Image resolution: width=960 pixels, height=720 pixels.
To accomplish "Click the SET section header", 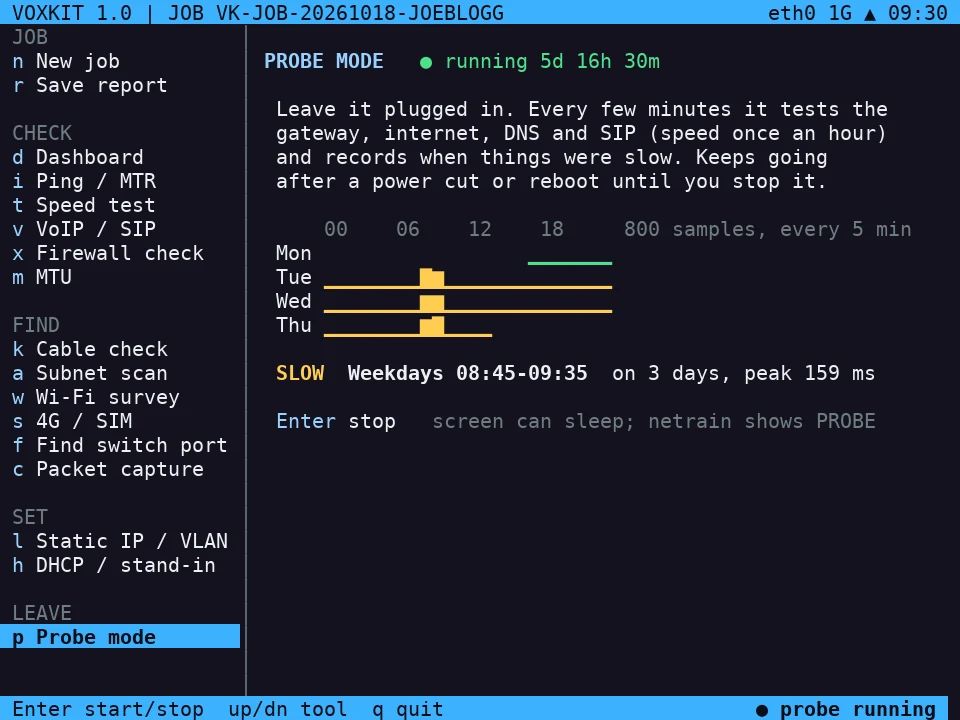I will 30,517.
